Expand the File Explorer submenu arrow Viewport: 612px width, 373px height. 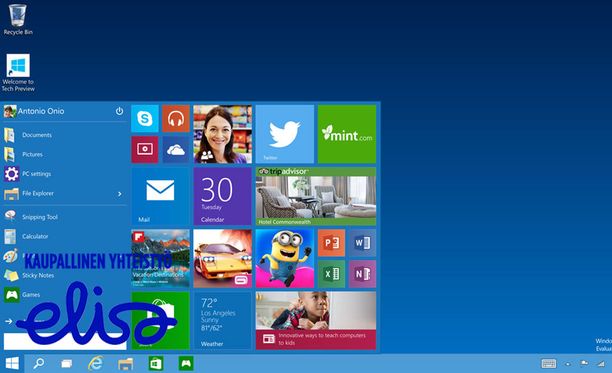coord(120,194)
